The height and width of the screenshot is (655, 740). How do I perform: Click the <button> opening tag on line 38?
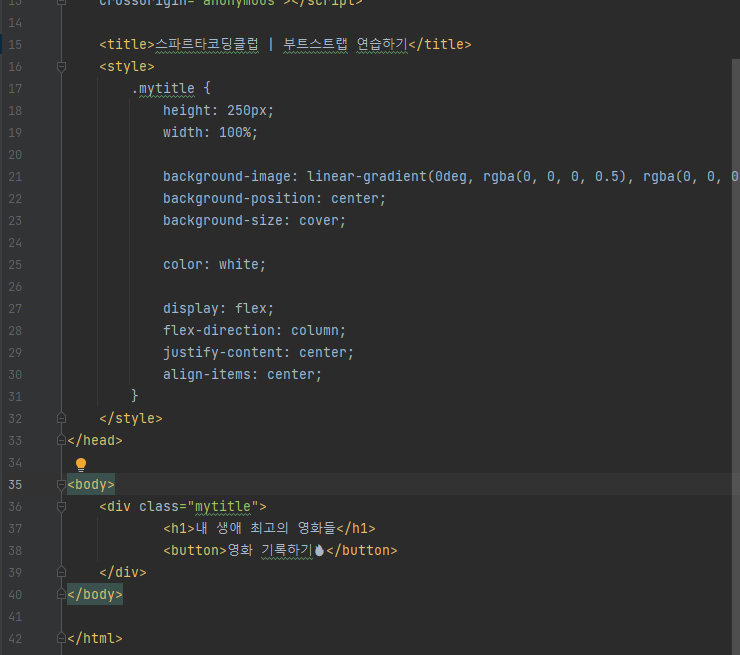coord(195,551)
